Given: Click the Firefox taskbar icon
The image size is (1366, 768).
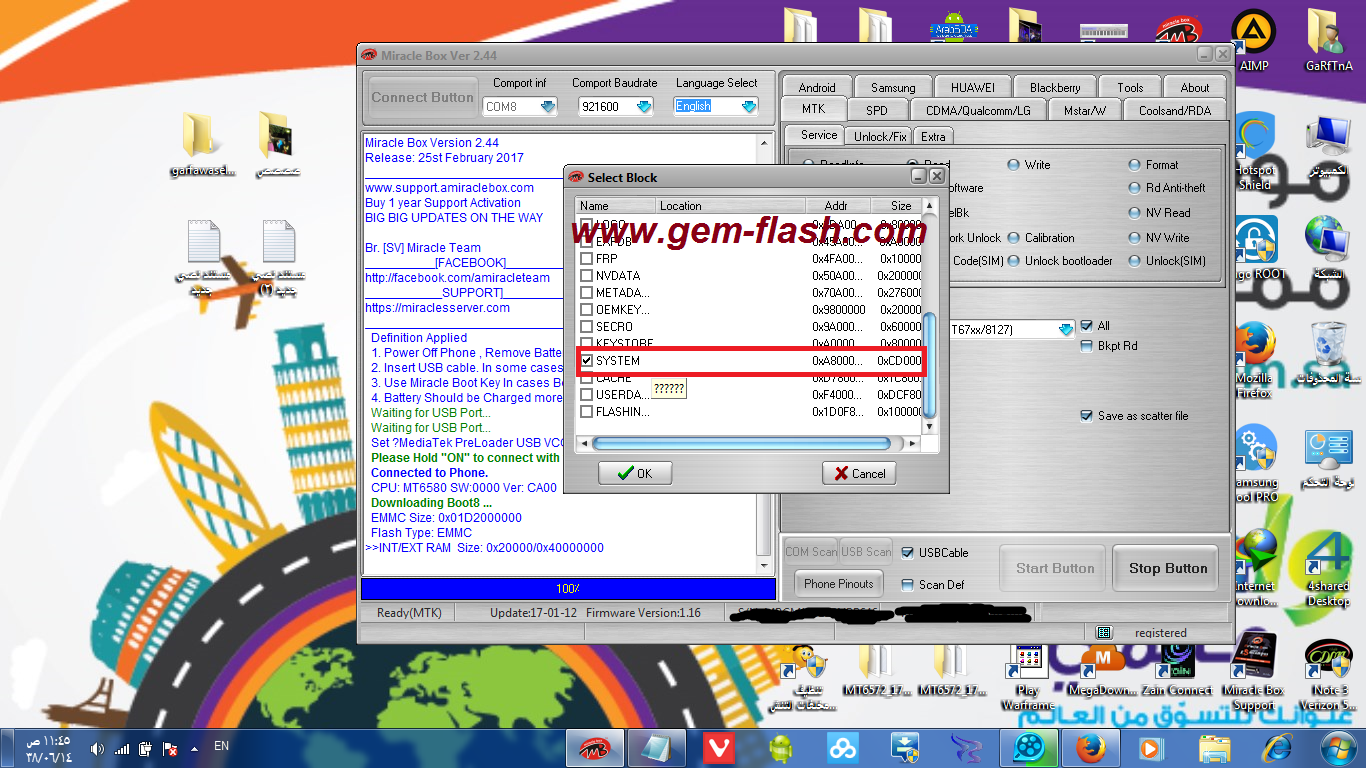Looking at the screenshot, I should click(x=1089, y=747).
